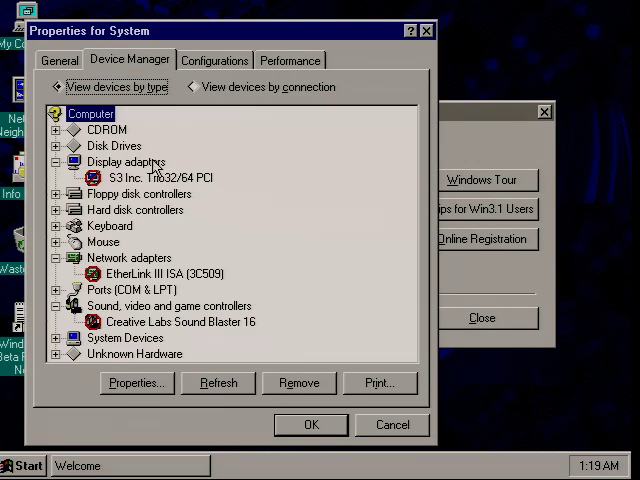Screen dimensions: 640x480
Task: Click the 1:19 AM taskbar clock
Action: (x=599, y=466)
